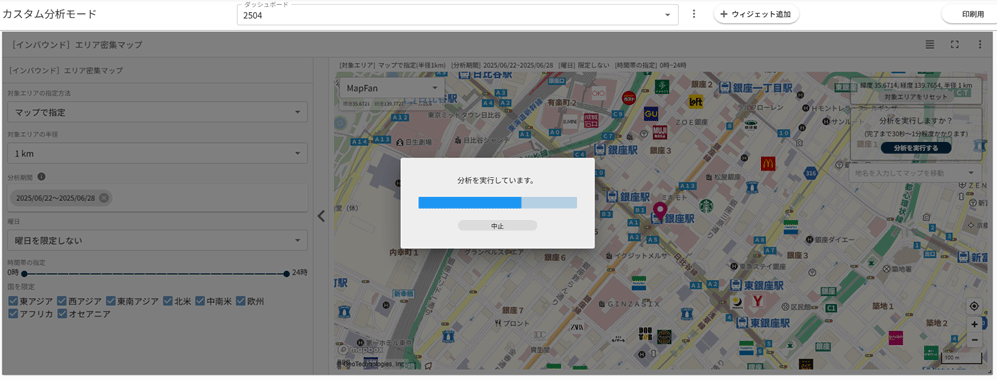Click the 印刷用 print button
Viewport: 997px width, 380px height.
(x=972, y=14)
